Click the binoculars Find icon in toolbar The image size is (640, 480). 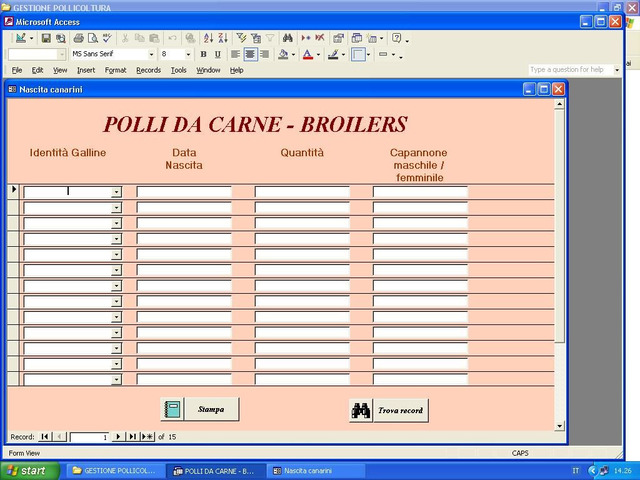tap(287, 38)
